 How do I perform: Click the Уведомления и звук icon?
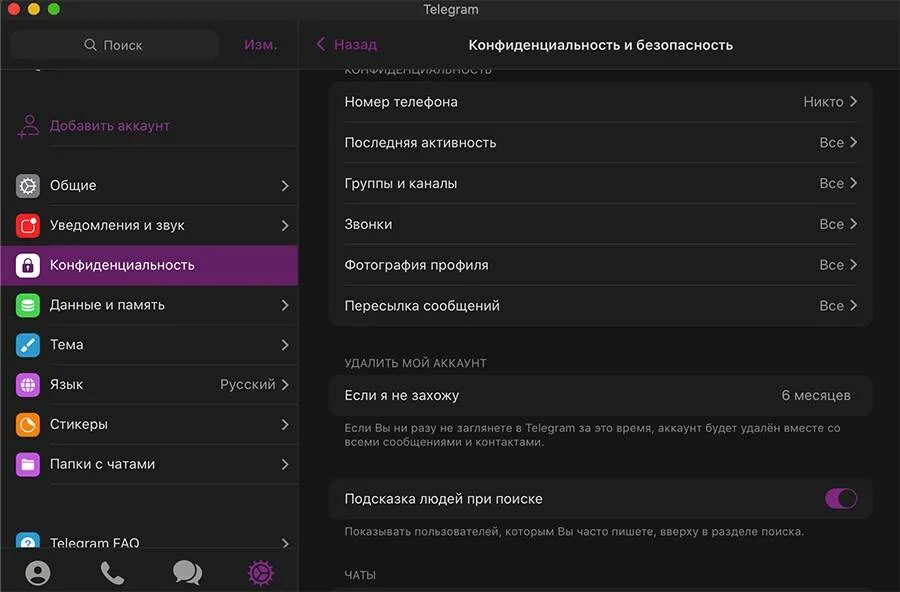tap(28, 226)
